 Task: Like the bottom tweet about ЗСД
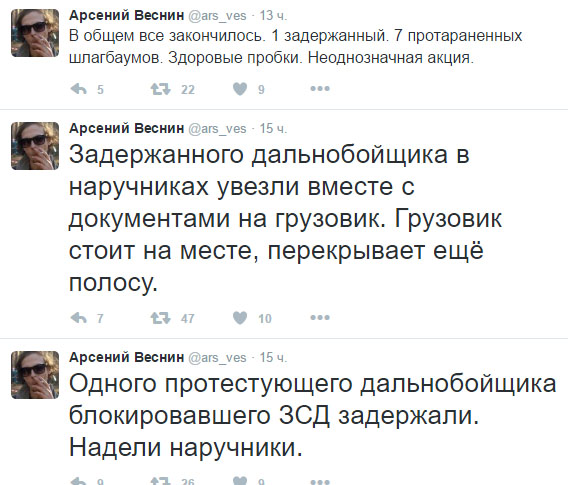click(240, 481)
